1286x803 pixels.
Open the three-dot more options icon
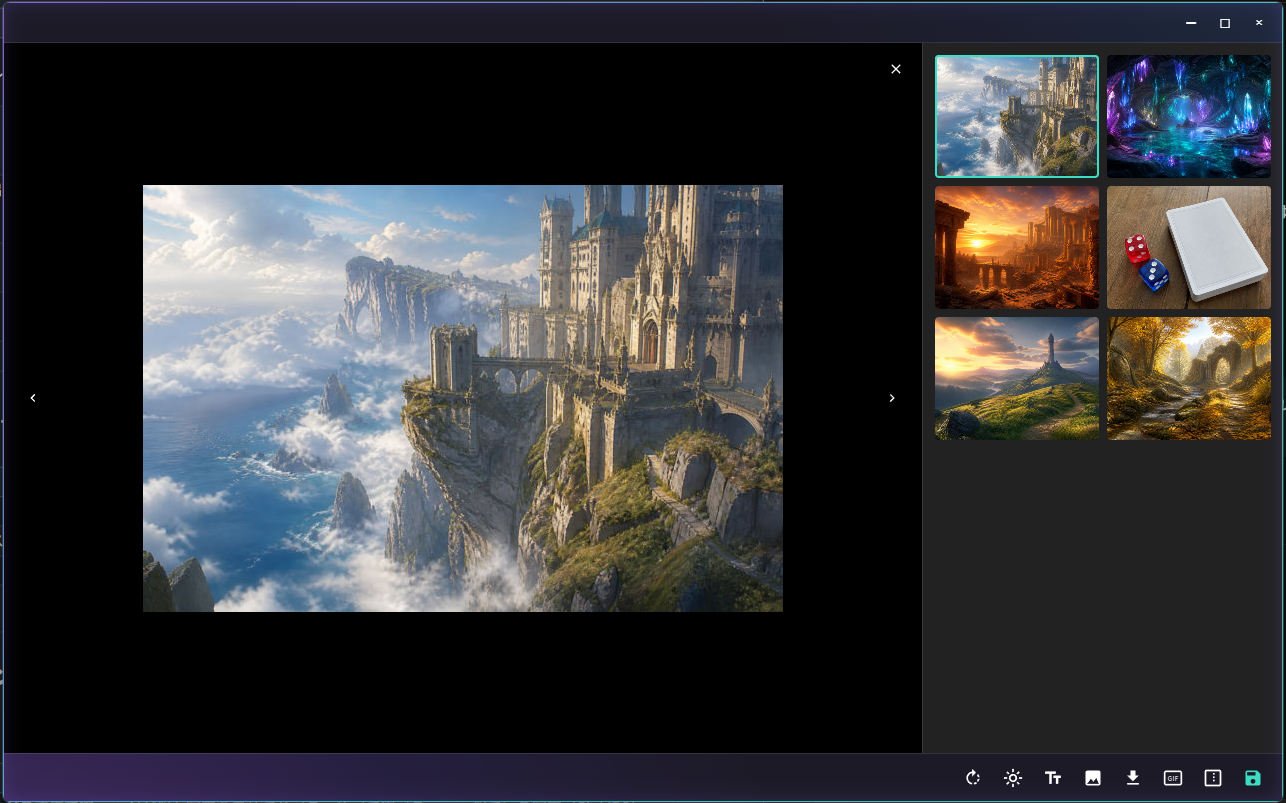coord(1213,778)
